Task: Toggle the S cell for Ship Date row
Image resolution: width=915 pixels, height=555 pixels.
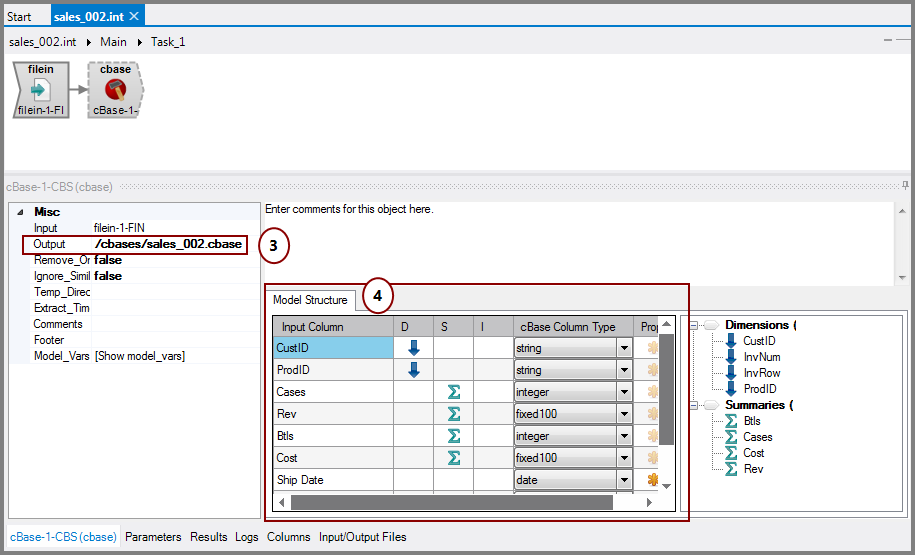Action: coord(453,480)
